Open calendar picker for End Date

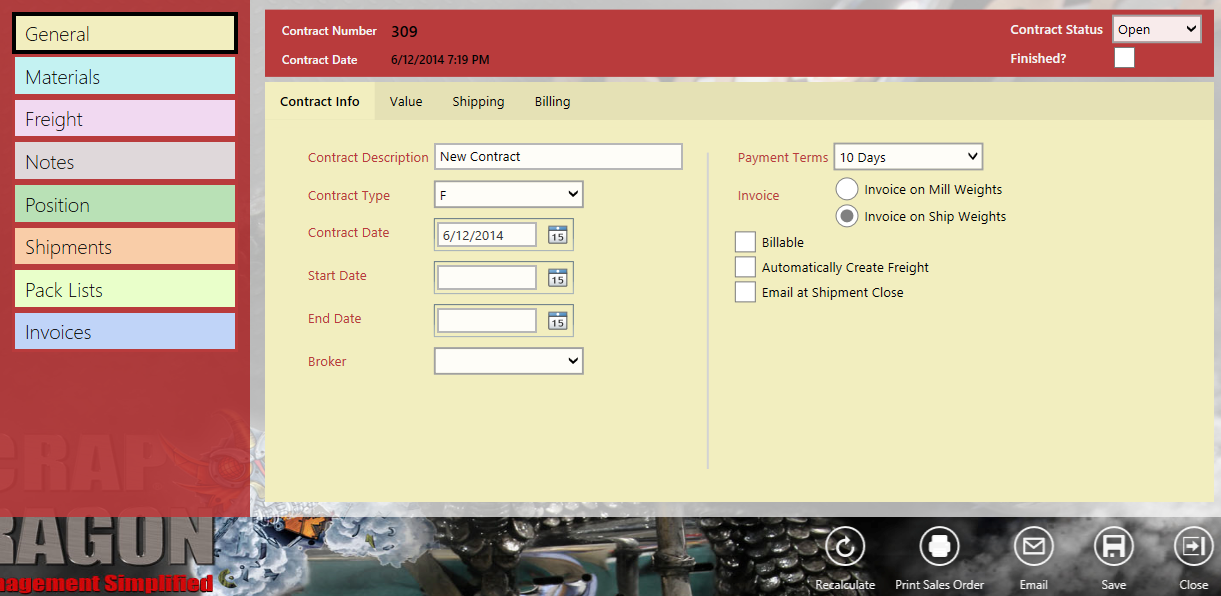(557, 321)
